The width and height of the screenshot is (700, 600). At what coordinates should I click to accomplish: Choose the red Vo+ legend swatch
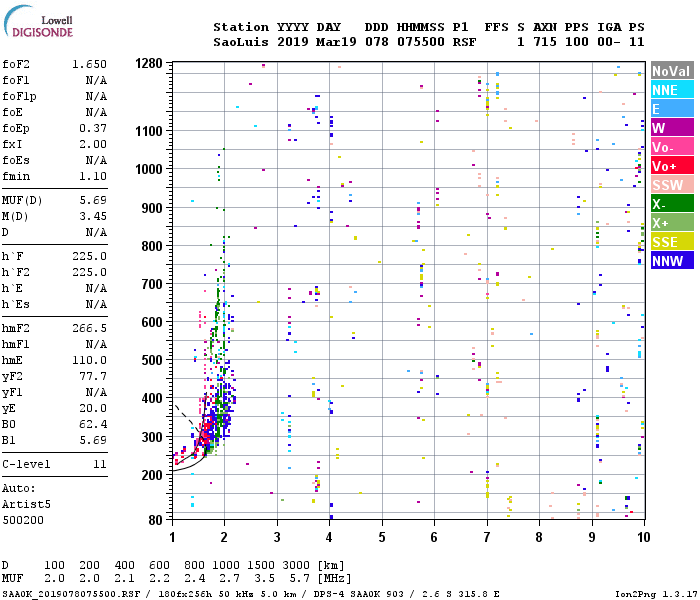670,166
